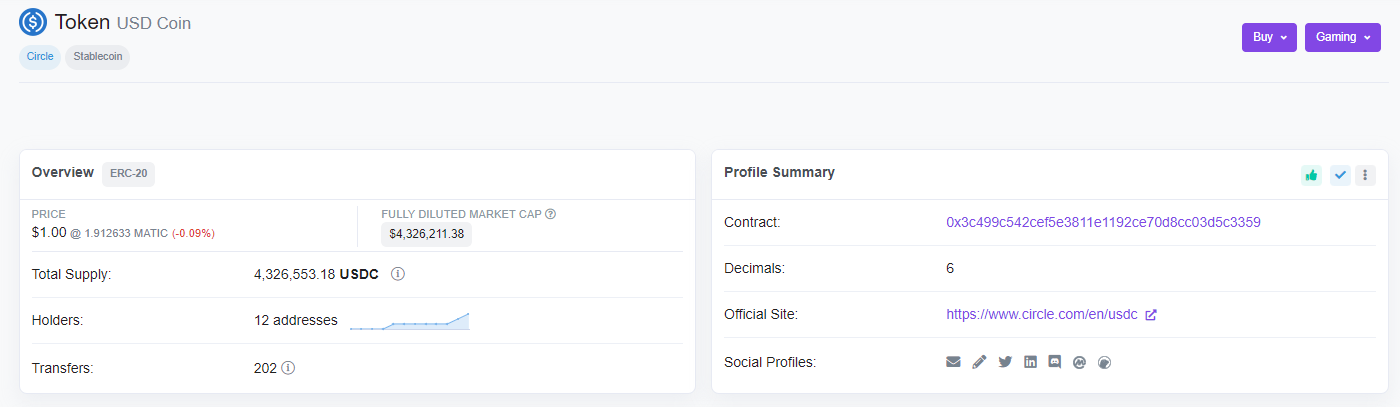Click the Transfers info icon
1400x407 pixels.
click(288, 368)
